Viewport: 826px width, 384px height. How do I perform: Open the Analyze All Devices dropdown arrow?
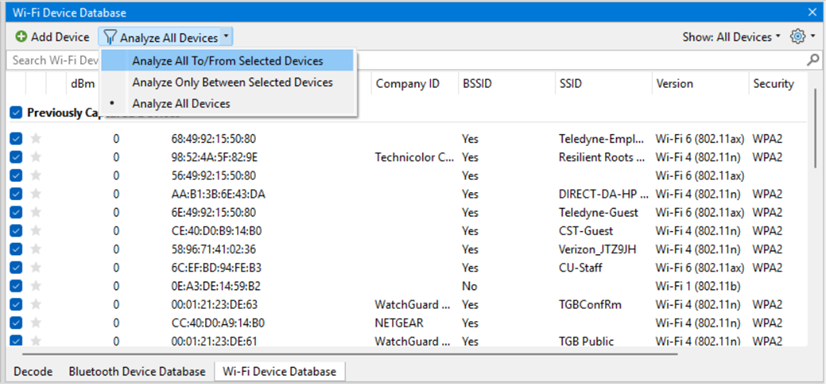(226, 37)
